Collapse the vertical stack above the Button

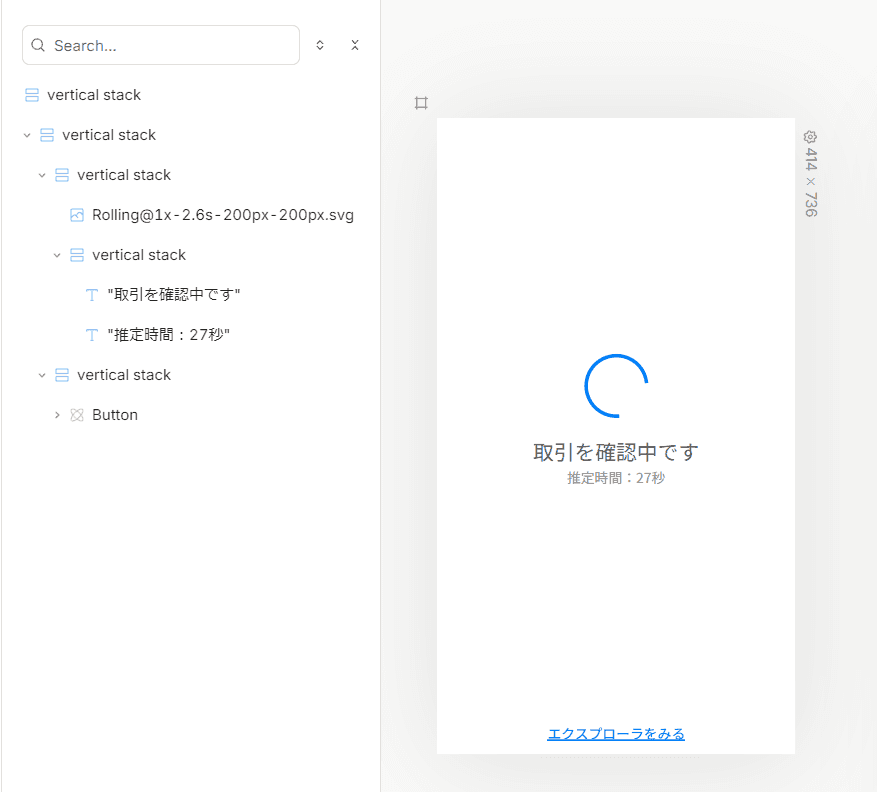42,375
